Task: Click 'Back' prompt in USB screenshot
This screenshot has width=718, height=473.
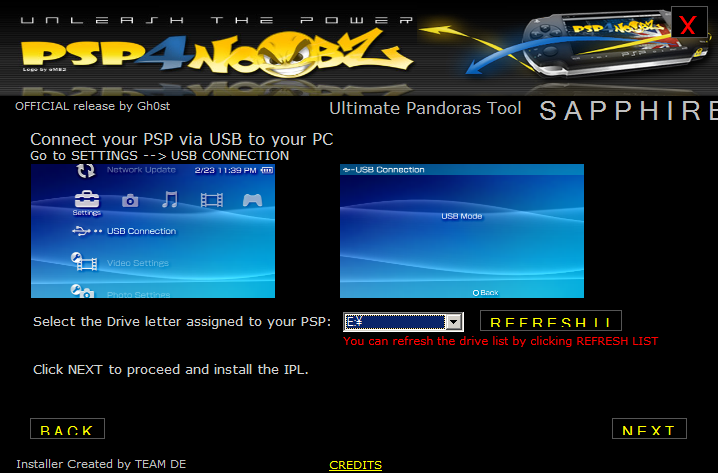Action: [485, 293]
